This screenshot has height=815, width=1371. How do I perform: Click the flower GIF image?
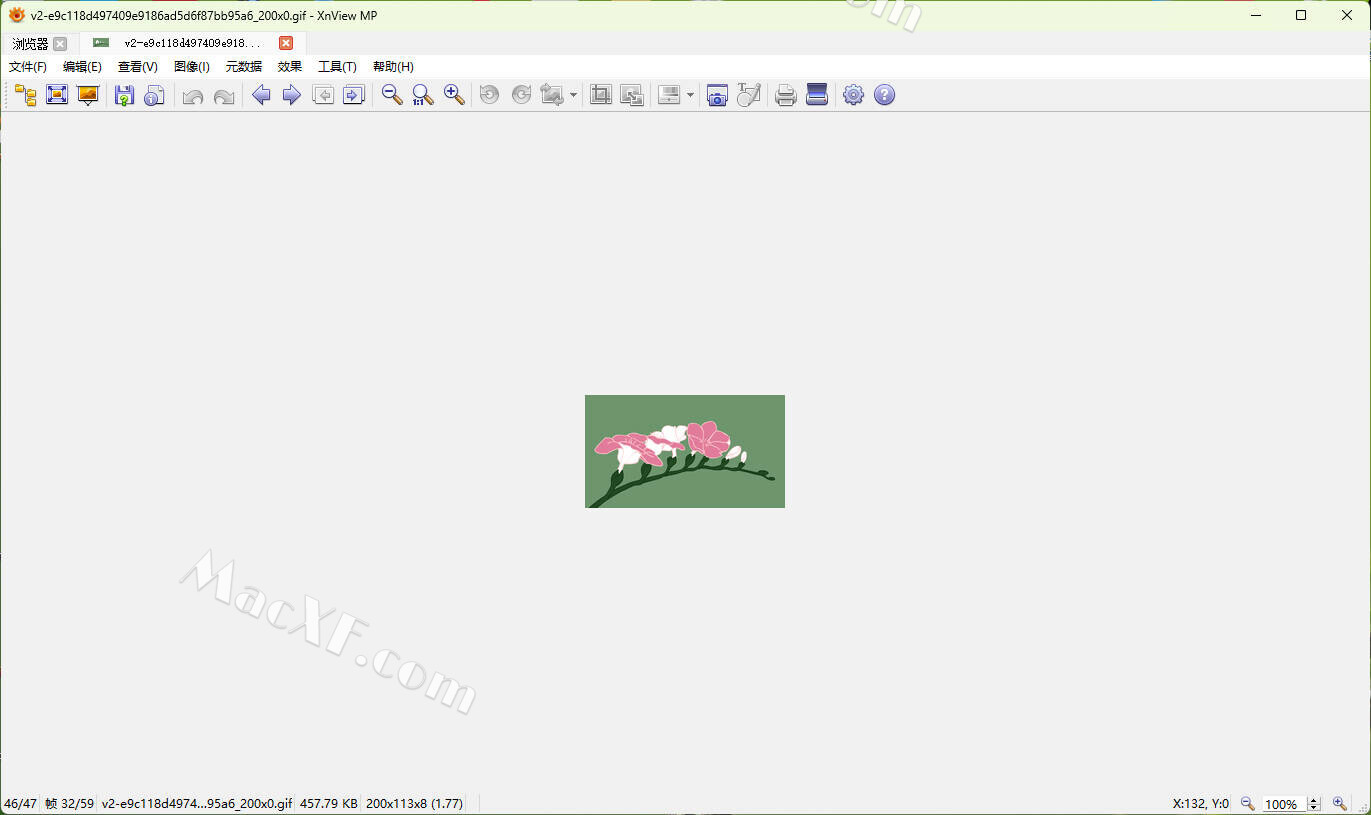pyautogui.click(x=685, y=451)
